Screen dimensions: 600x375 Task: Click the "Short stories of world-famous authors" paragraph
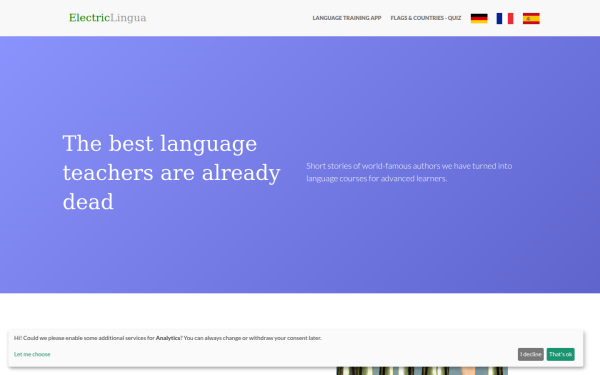coord(409,172)
